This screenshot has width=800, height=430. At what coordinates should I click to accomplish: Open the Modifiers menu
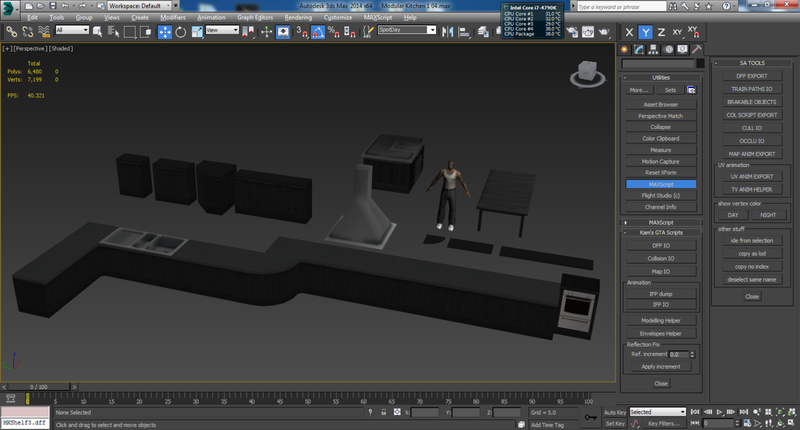tap(173, 17)
